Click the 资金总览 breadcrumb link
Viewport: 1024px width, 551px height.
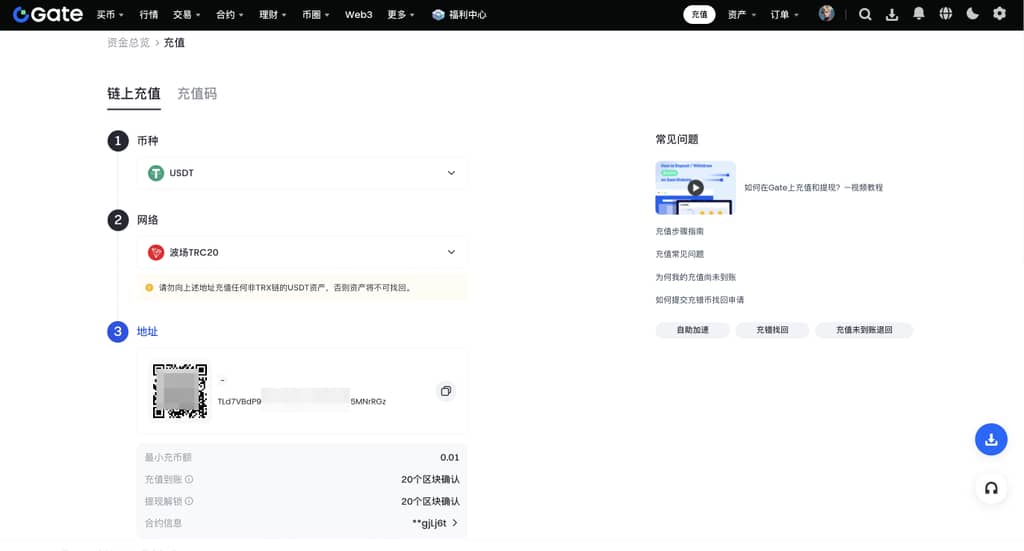(x=128, y=43)
